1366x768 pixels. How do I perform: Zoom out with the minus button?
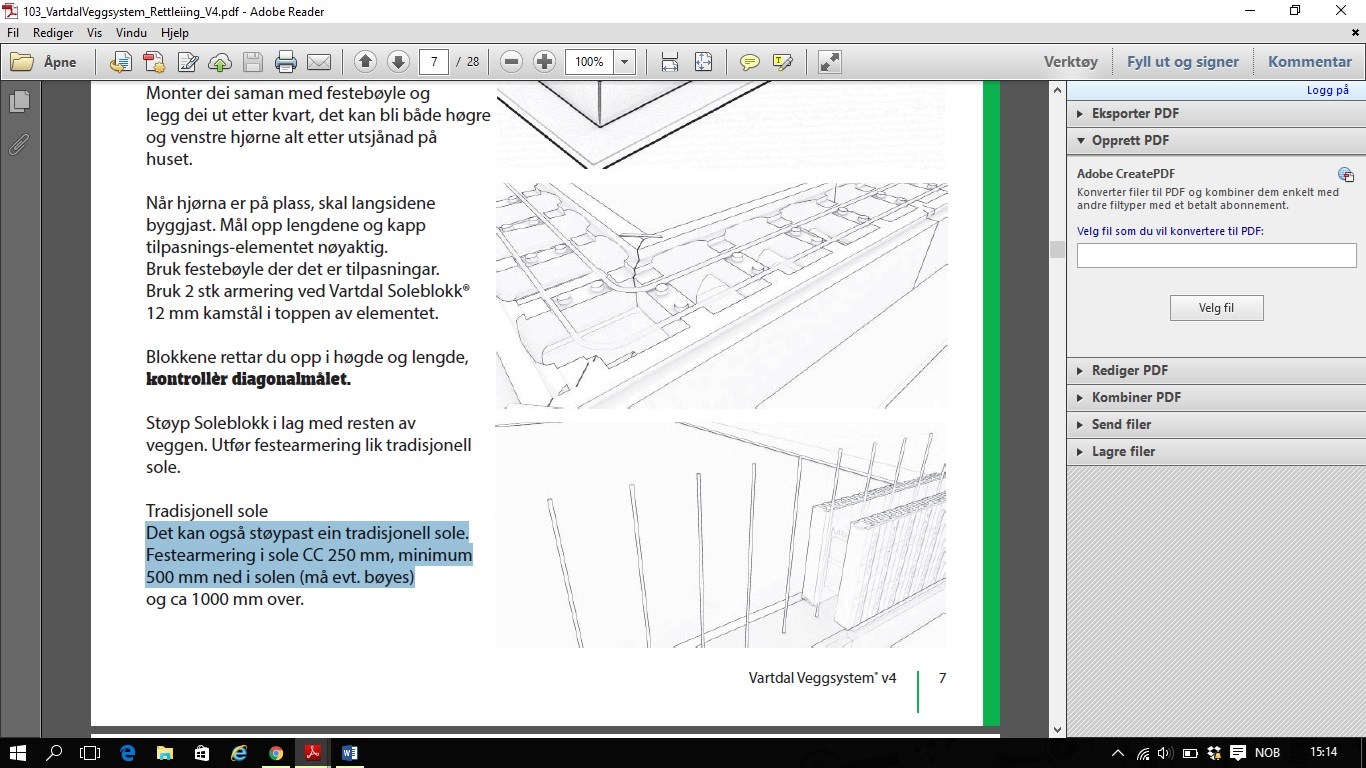pos(511,62)
